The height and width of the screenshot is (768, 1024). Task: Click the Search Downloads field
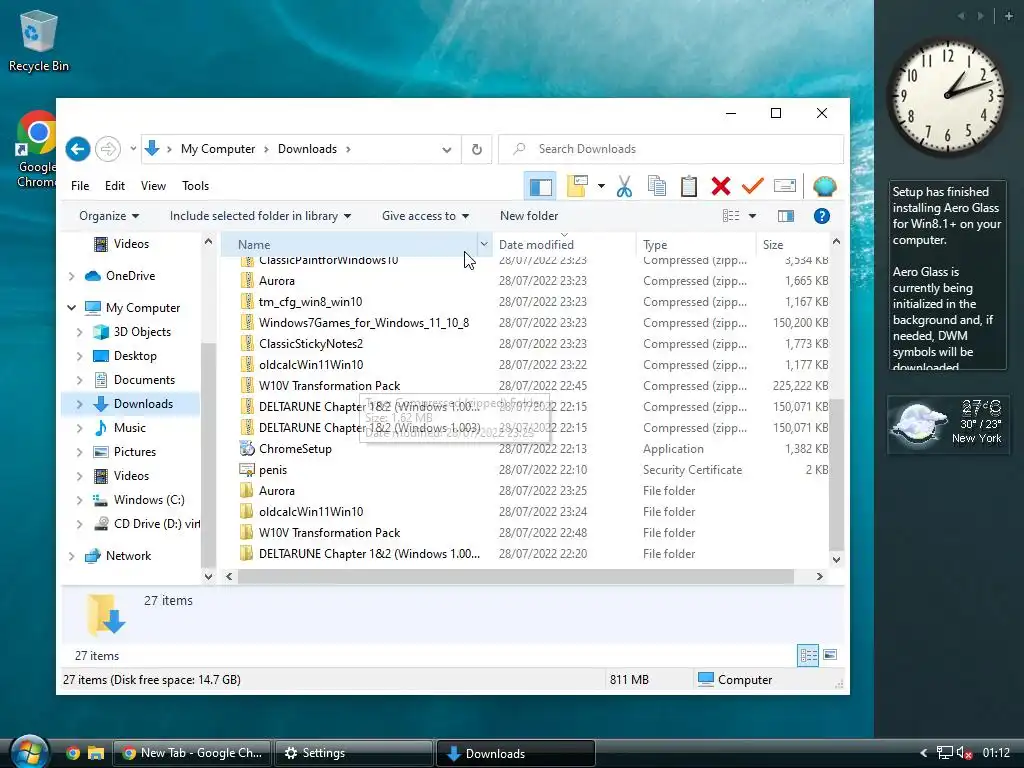click(x=671, y=149)
